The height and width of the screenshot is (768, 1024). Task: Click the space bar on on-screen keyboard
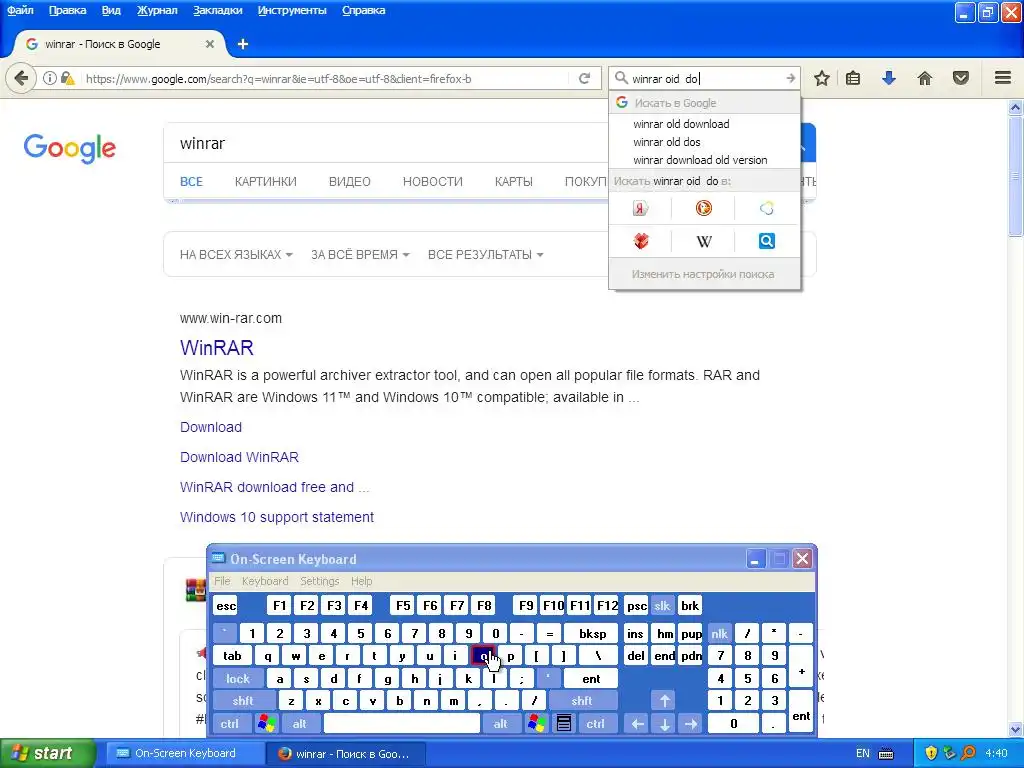402,724
